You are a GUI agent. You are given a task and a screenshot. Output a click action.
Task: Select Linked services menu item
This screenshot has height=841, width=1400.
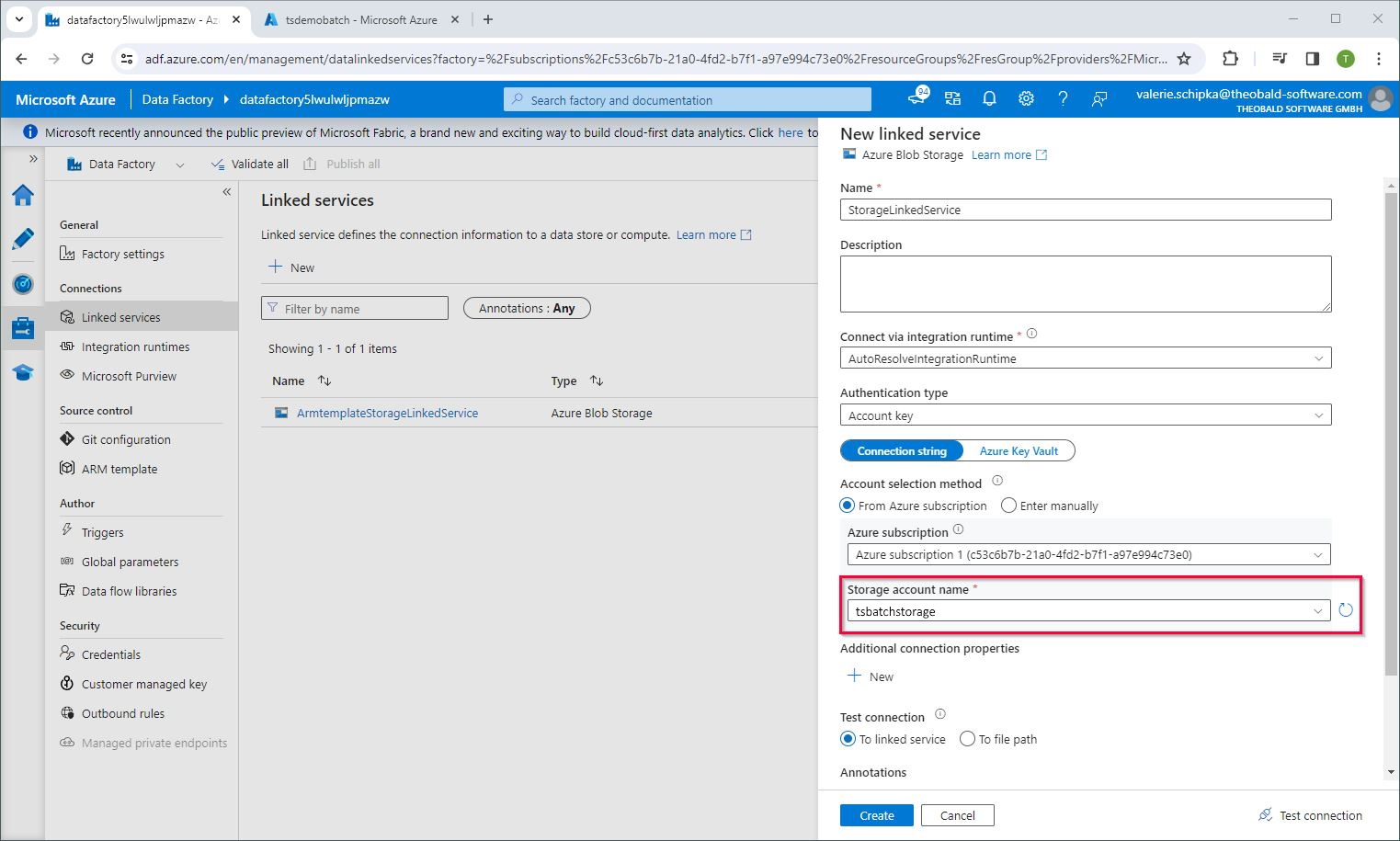[x=141, y=317]
